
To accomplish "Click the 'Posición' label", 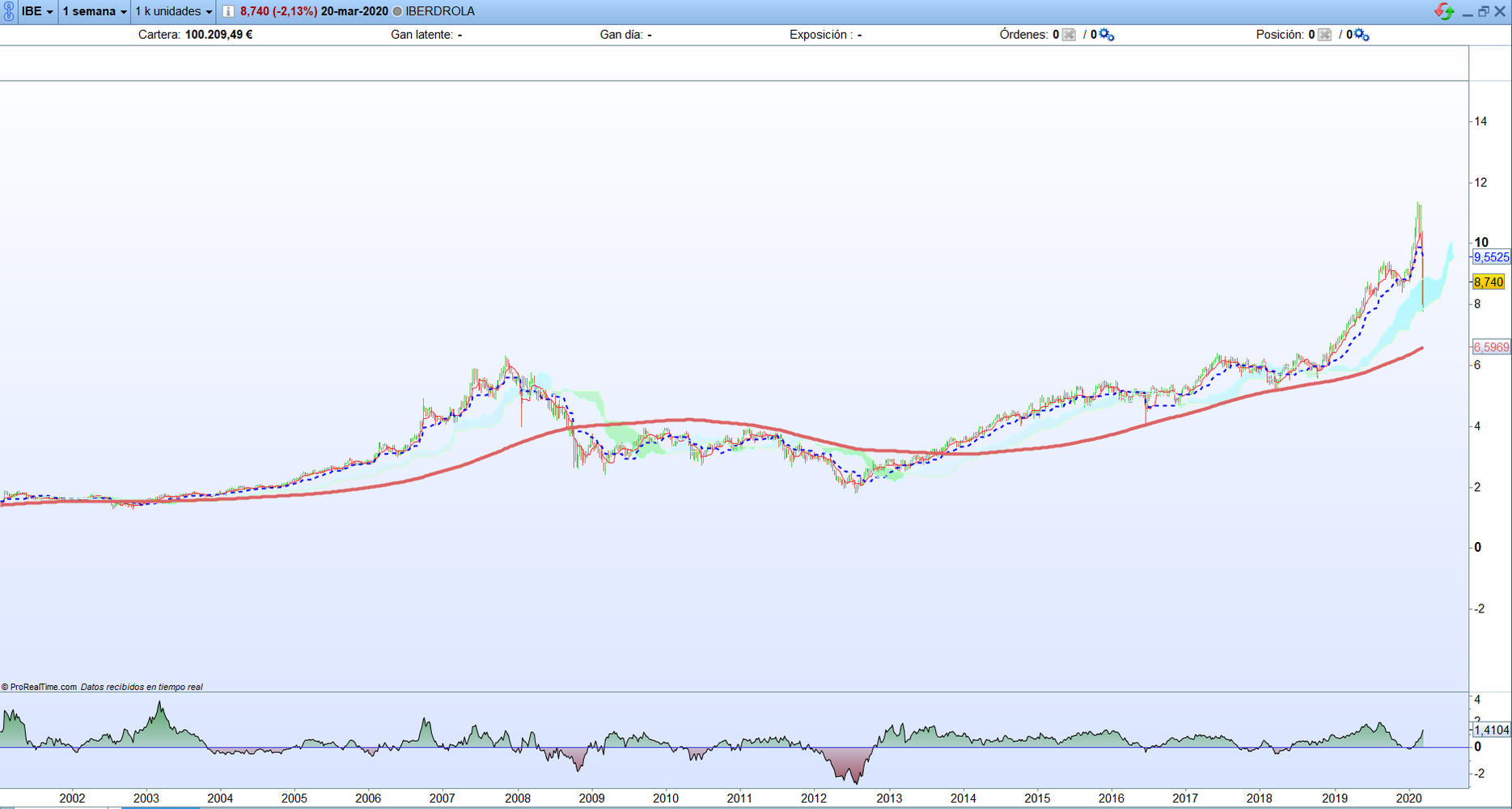I will (1280, 35).
